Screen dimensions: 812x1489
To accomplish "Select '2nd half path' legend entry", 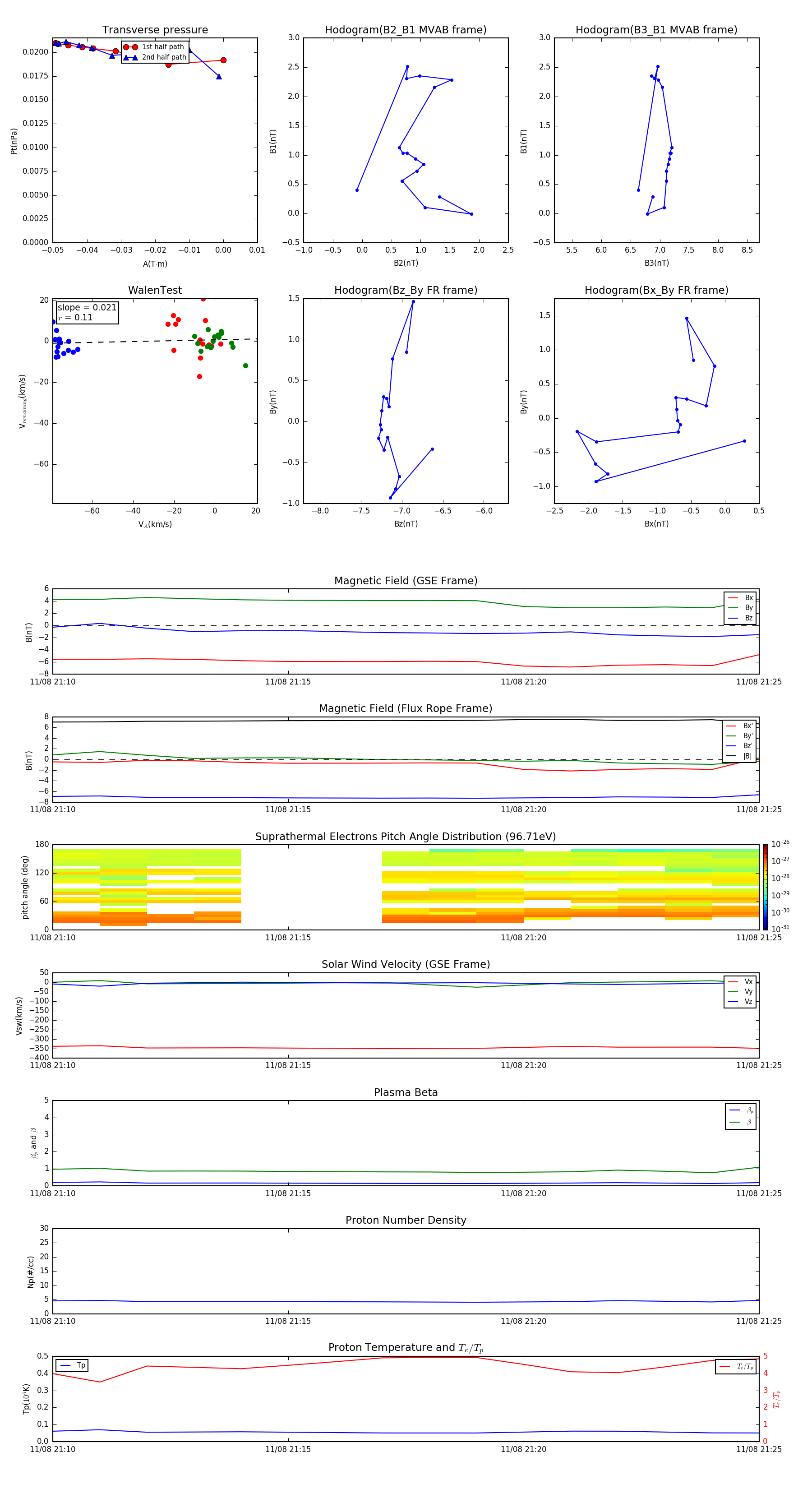I will (x=154, y=57).
